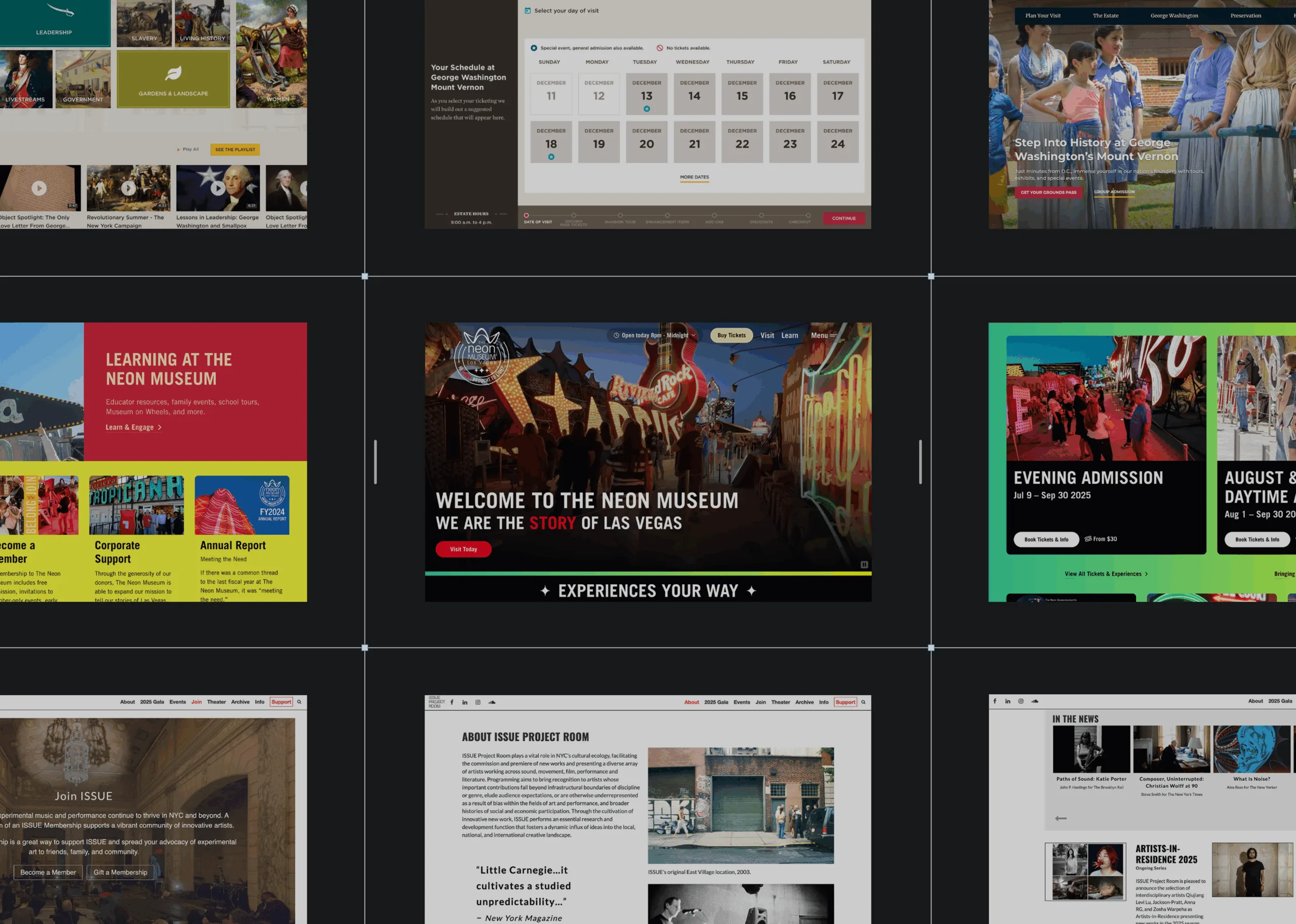
Task: Click the Buy Tickets button
Action: pos(732,335)
